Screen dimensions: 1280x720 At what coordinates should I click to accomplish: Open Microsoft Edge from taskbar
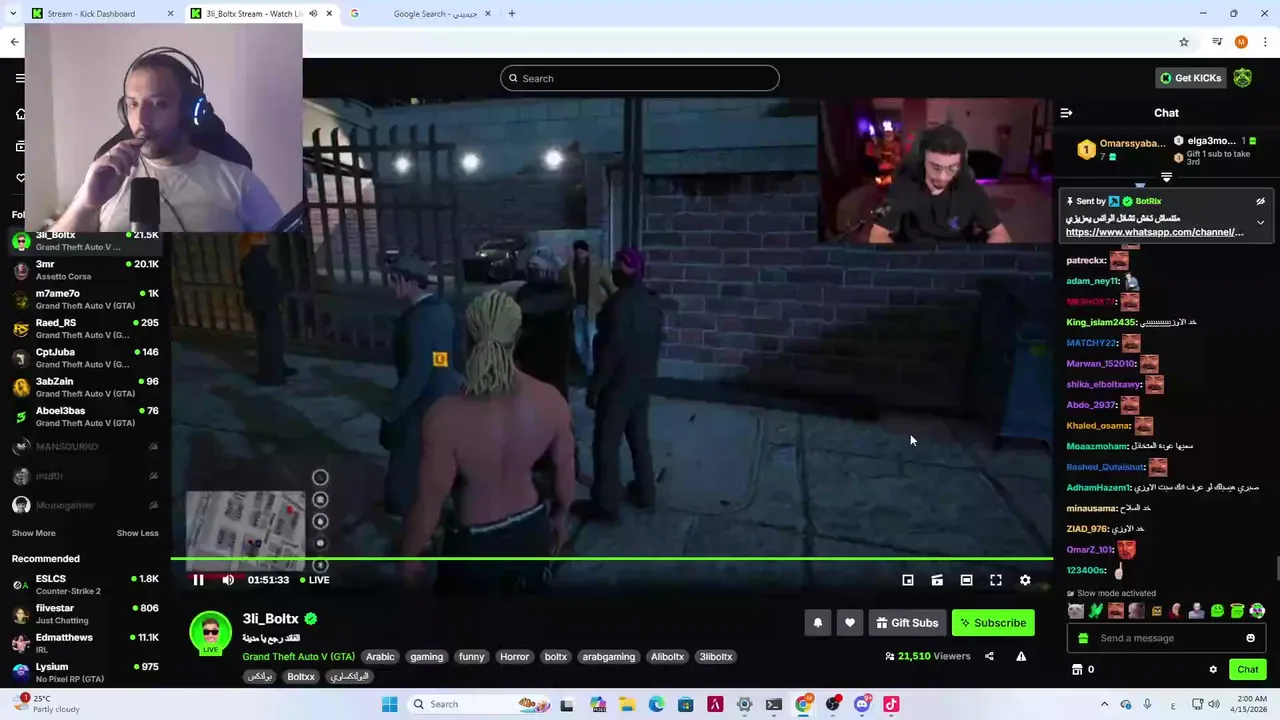pos(656,704)
